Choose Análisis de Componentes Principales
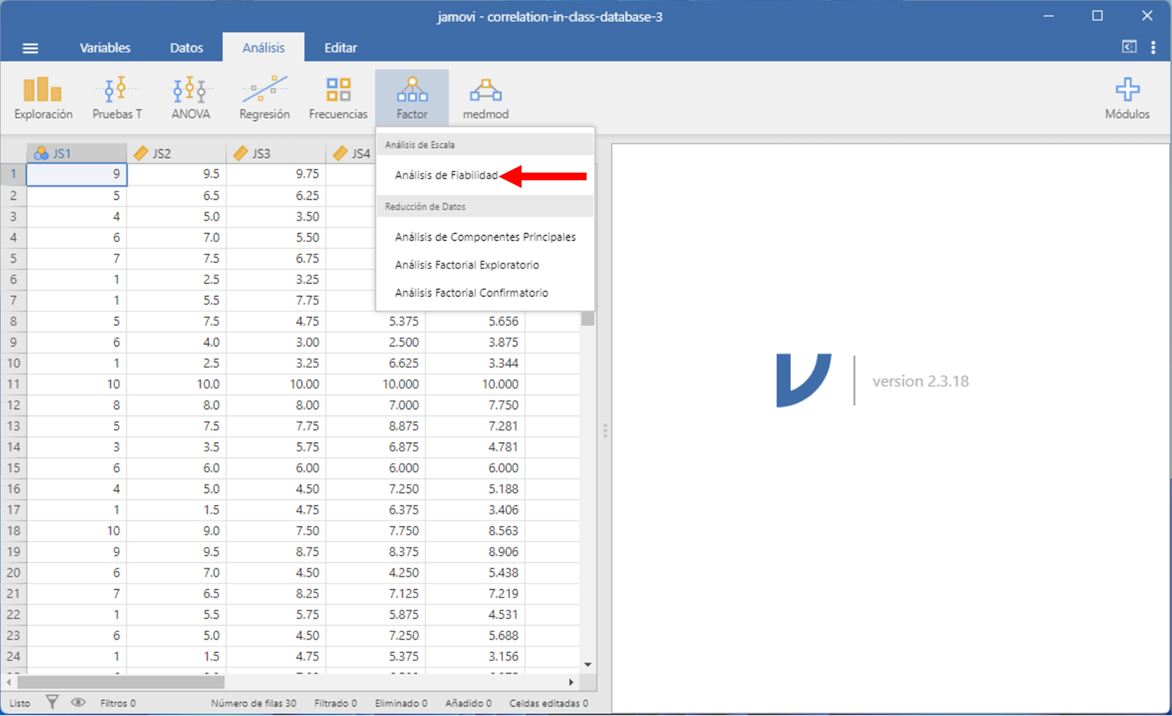This screenshot has width=1172, height=716. pyautogui.click(x=485, y=237)
